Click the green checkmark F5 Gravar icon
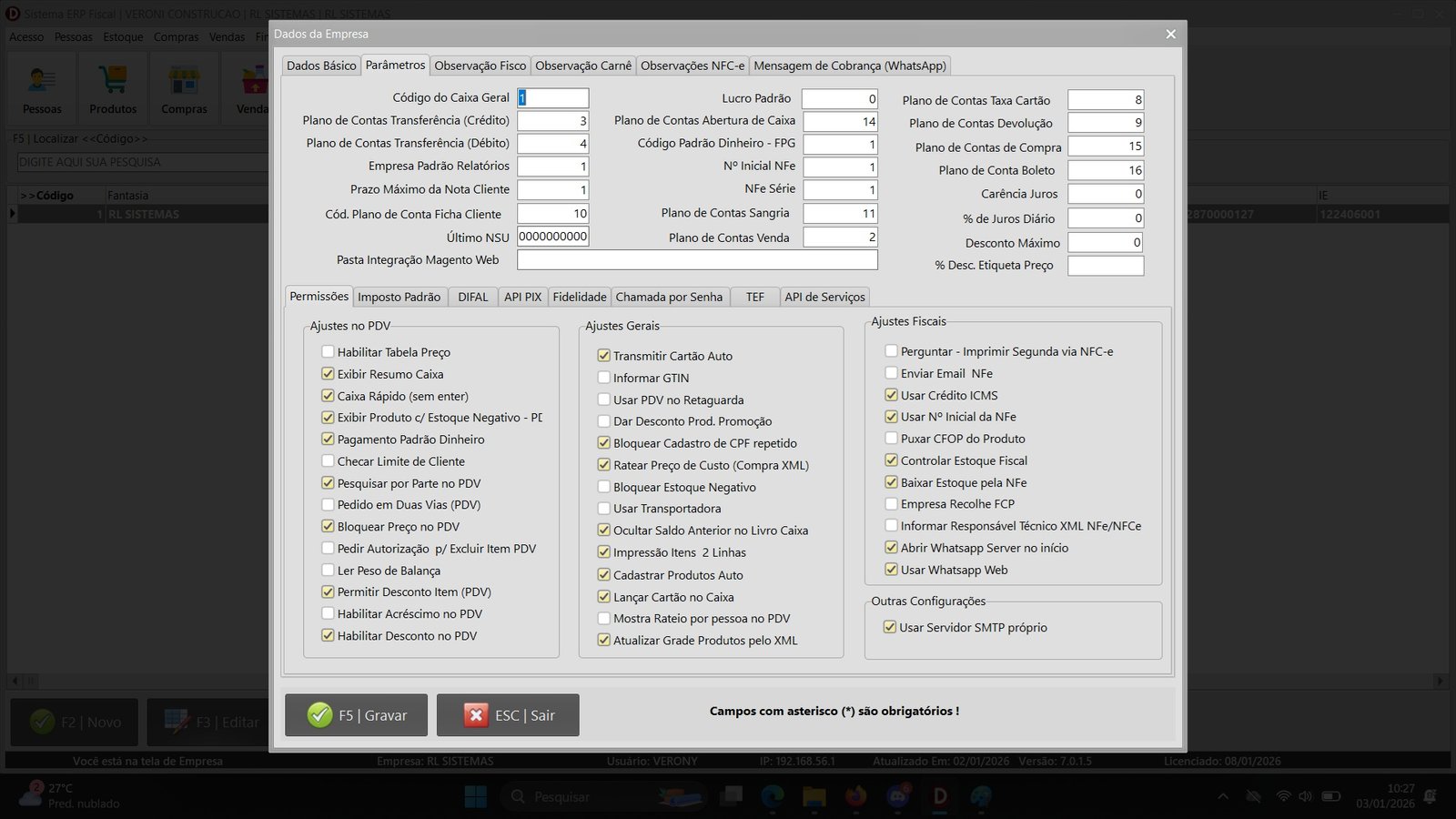Screen dimensions: 1456x819 [x=319, y=715]
